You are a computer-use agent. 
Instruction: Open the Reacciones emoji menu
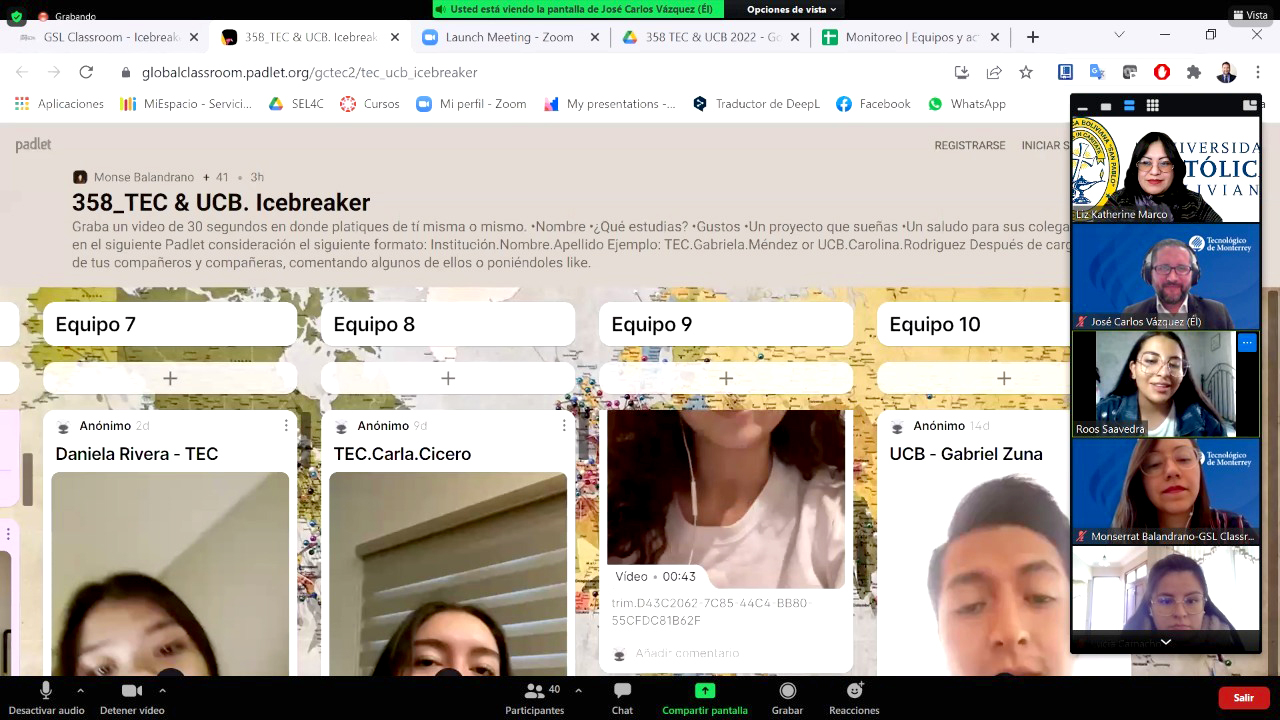[x=854, y=691]
